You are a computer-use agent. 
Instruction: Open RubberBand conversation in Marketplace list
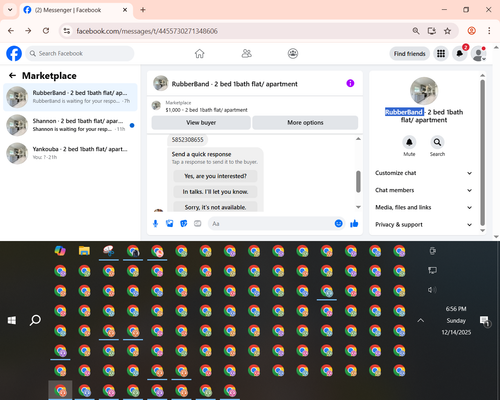click(70, 97)
